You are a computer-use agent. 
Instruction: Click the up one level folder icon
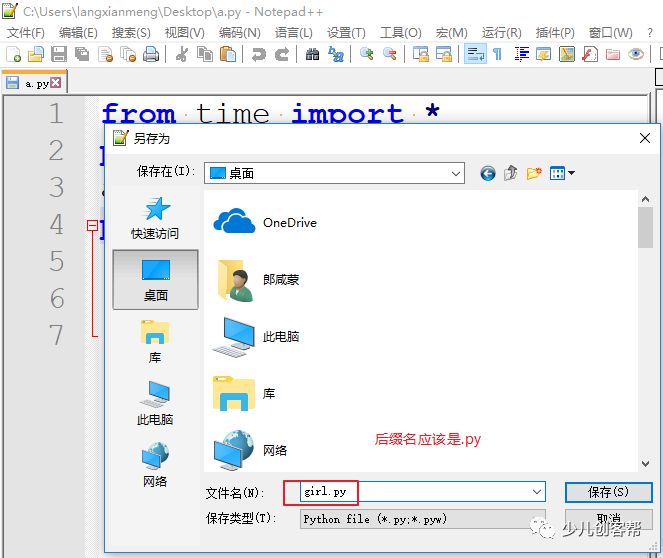(510, 173)
